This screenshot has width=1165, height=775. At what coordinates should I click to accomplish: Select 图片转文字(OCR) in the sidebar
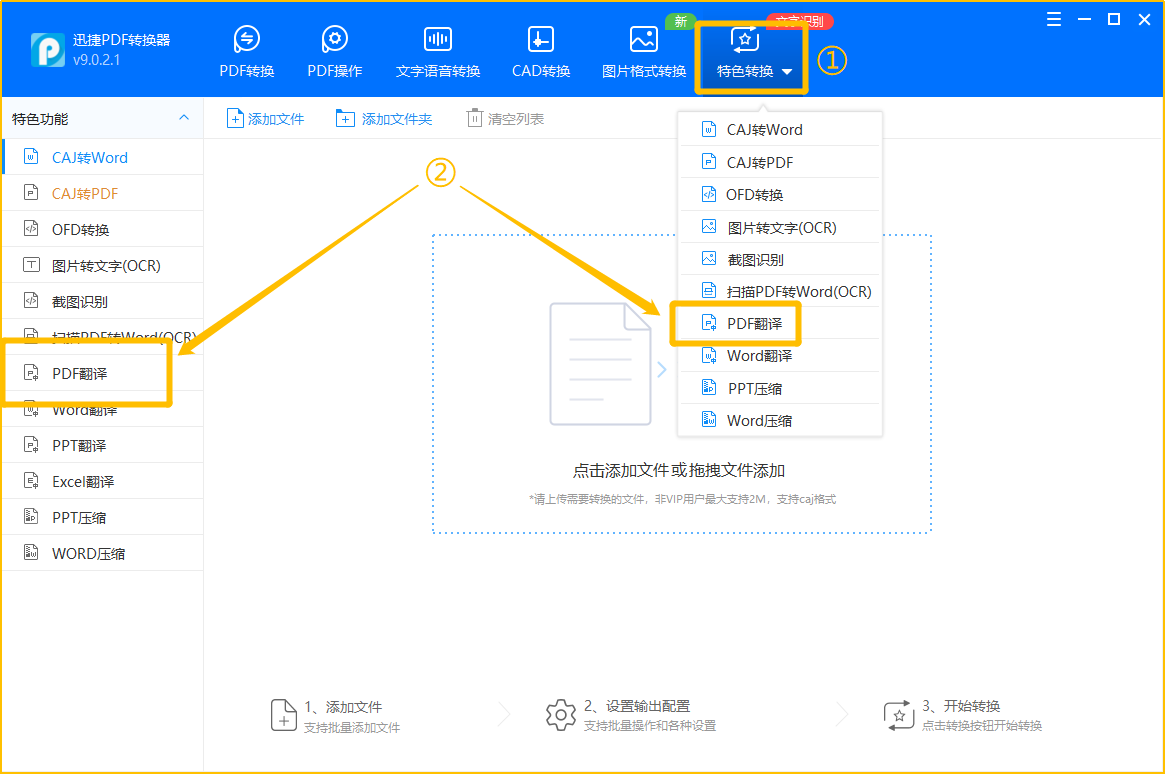[103, 265]
